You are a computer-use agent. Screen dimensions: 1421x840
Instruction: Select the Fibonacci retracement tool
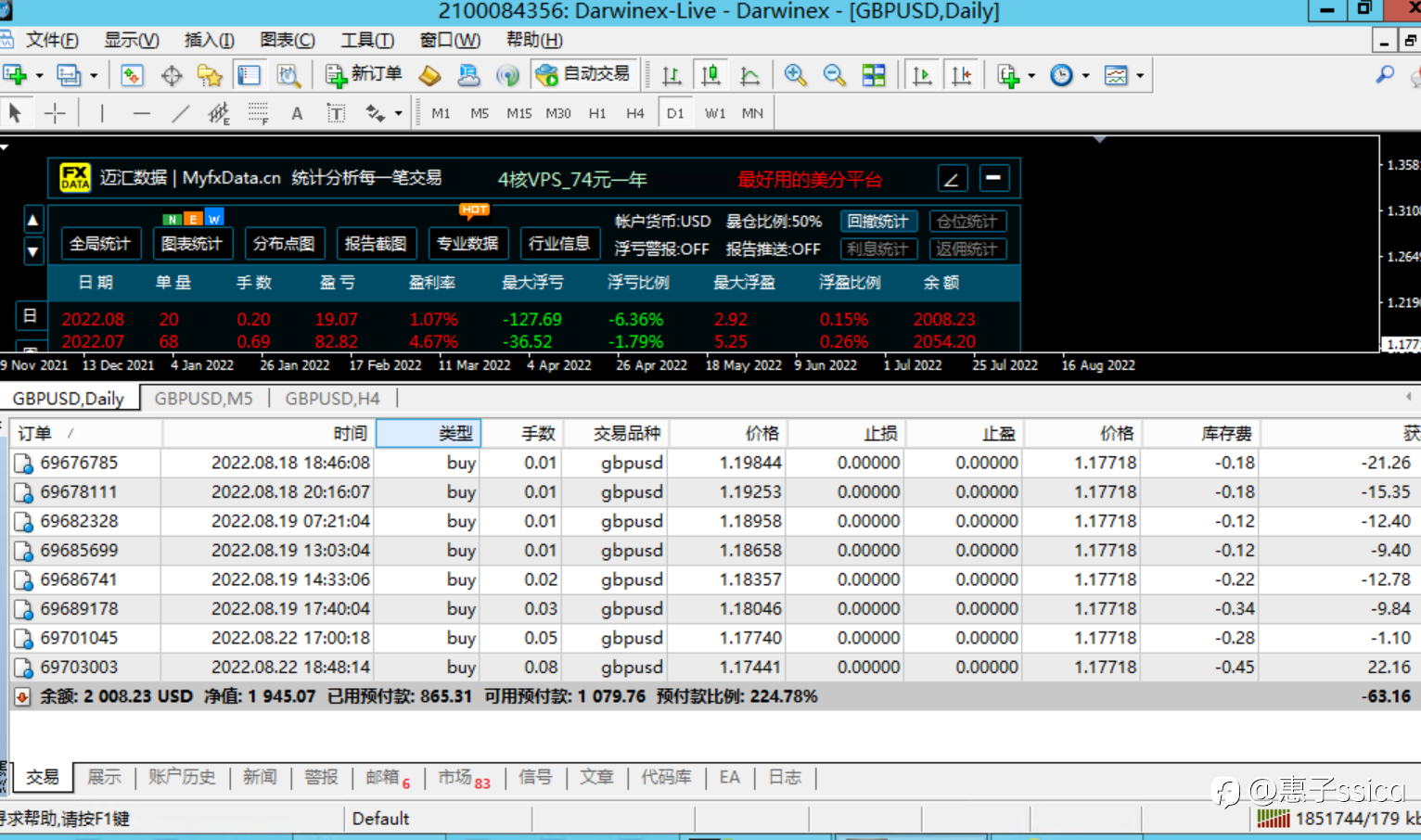tap(259, 113)
